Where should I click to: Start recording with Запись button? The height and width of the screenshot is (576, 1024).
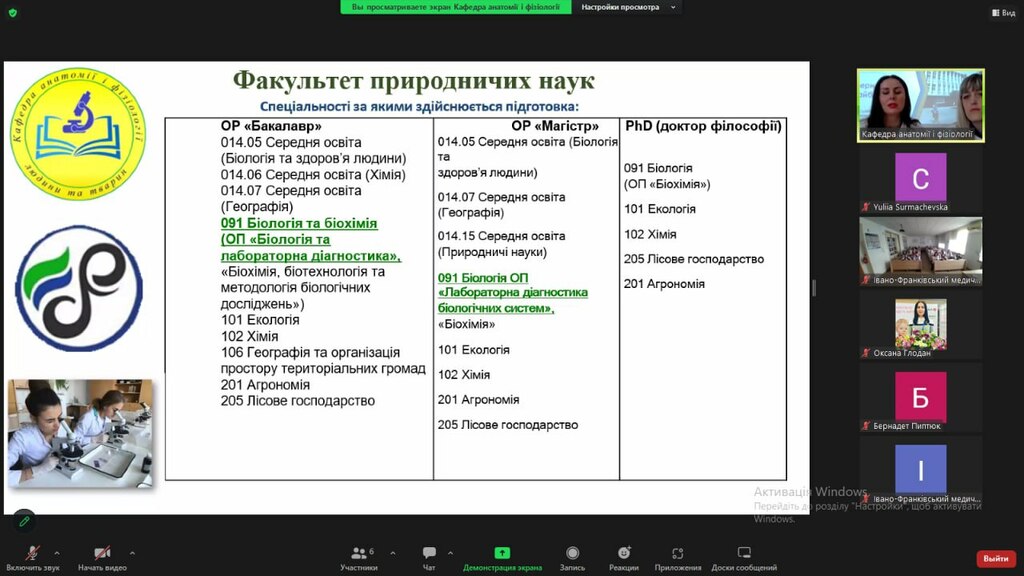572,554
